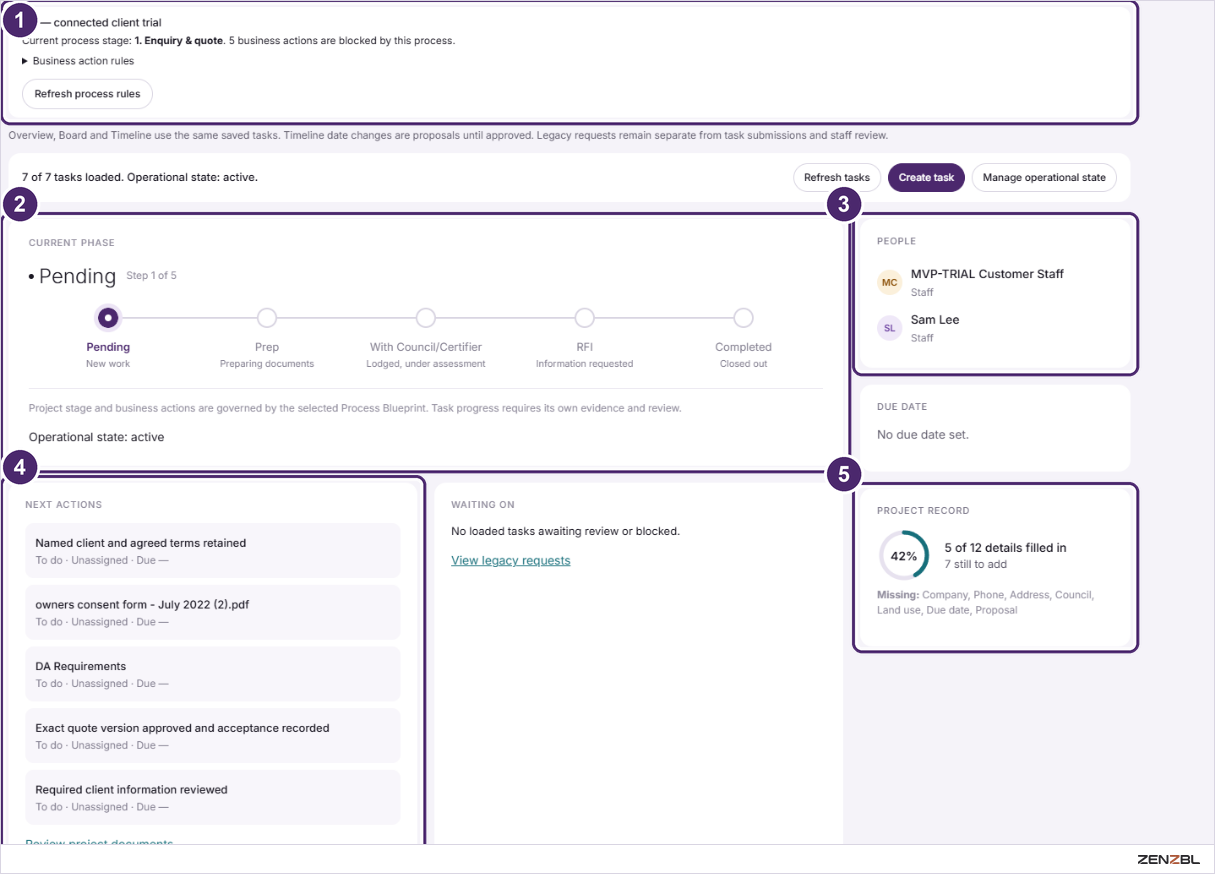Open the Named client and agreed terms retained task

click(212, 551)
